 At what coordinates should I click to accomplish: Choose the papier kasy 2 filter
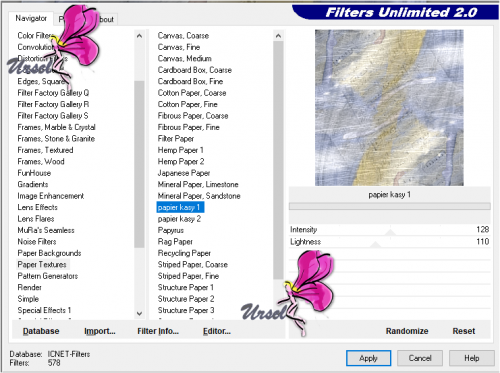(179, 219)
